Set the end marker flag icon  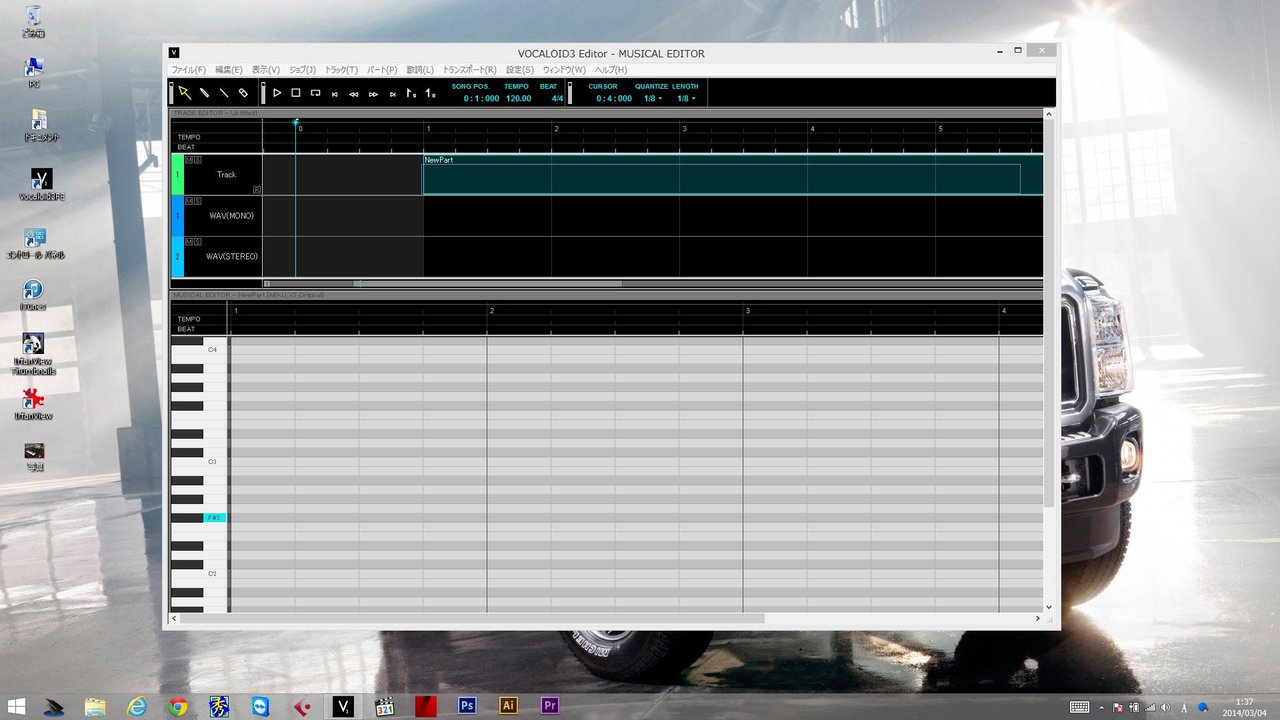[430, 93]
